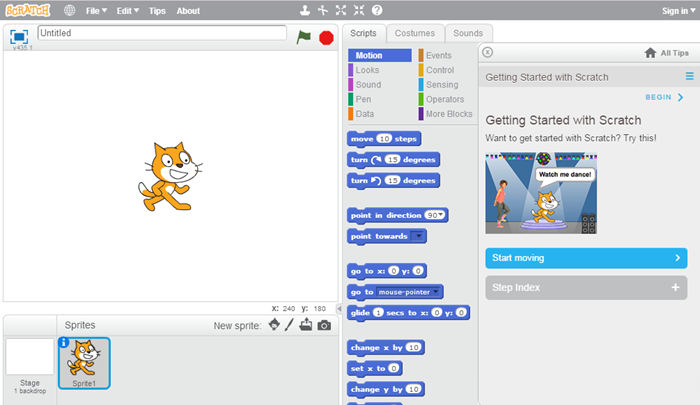Select the Operators block category
The height and width of the screenshot is (405, 700).
click(x=446, y=99)
